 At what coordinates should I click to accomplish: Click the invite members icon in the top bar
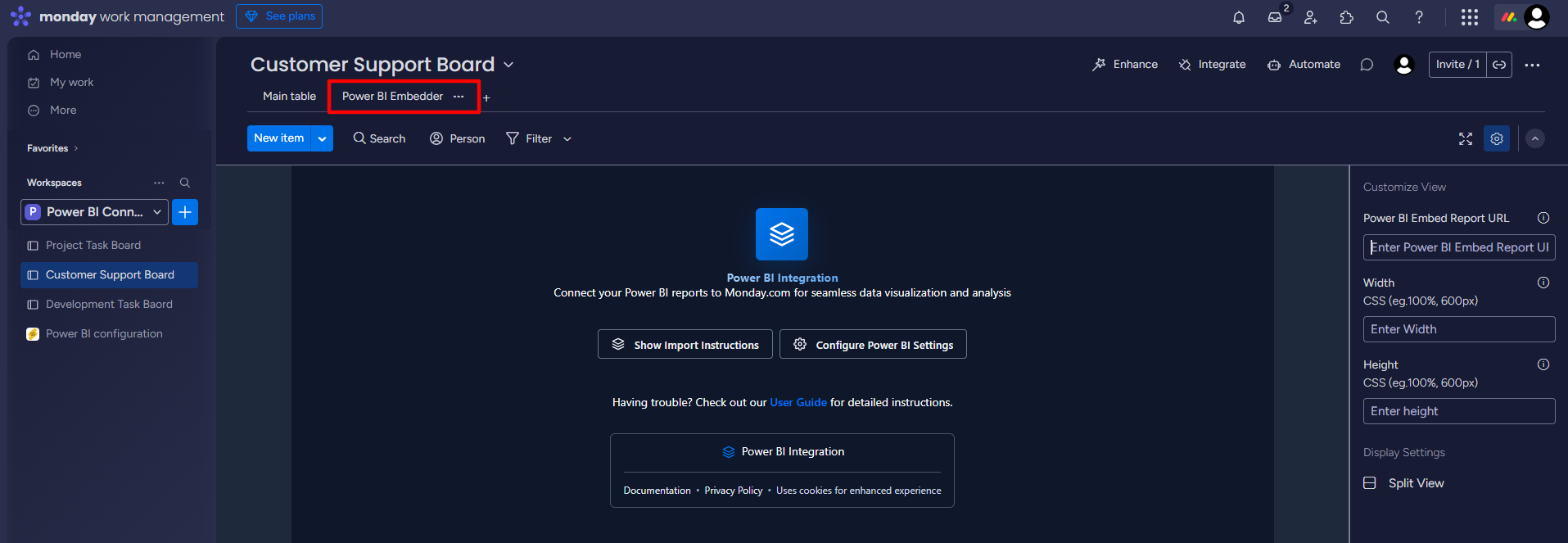(1311, 17)
